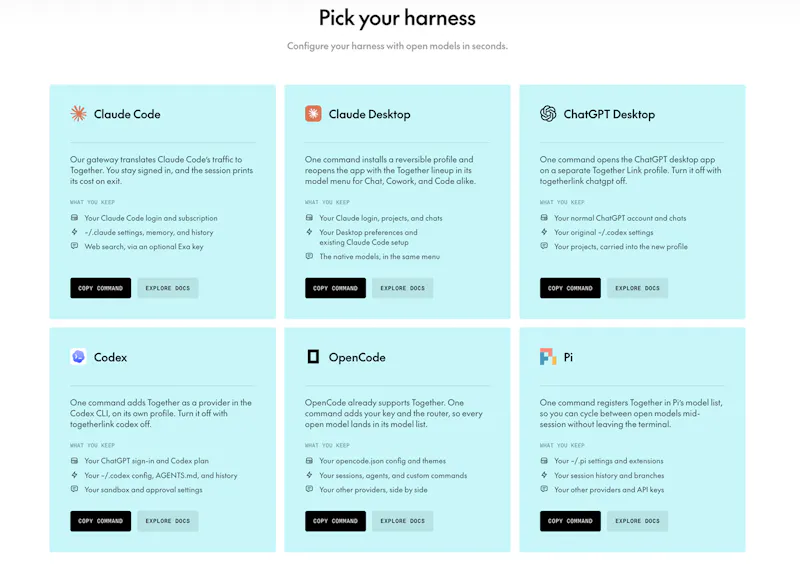This screenshot has width=800, height=586.
Task: Click the OpenCode square logo icon
Action: (x=313, y=356)
